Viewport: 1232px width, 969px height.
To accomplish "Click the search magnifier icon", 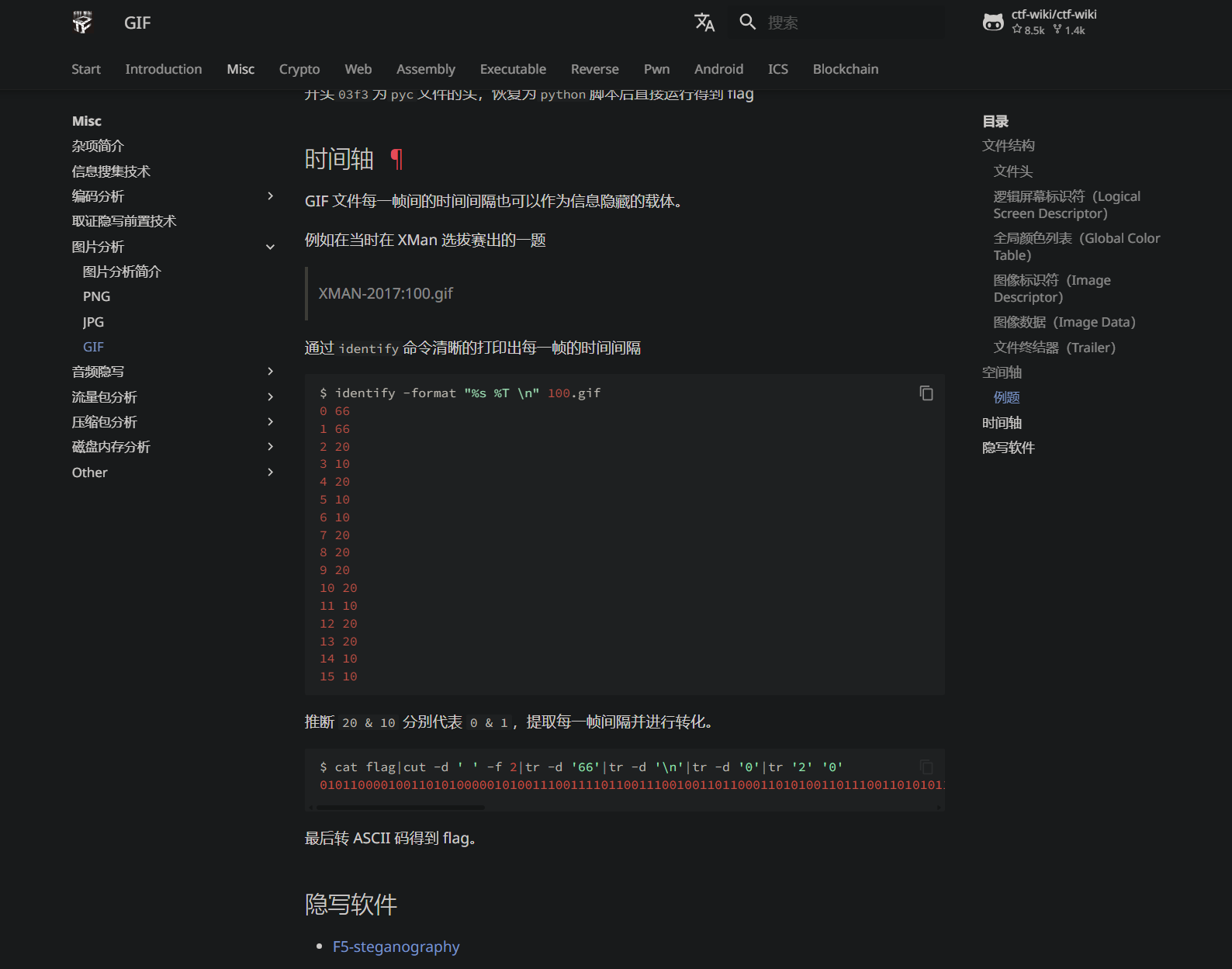I will (x=747, y=22).
